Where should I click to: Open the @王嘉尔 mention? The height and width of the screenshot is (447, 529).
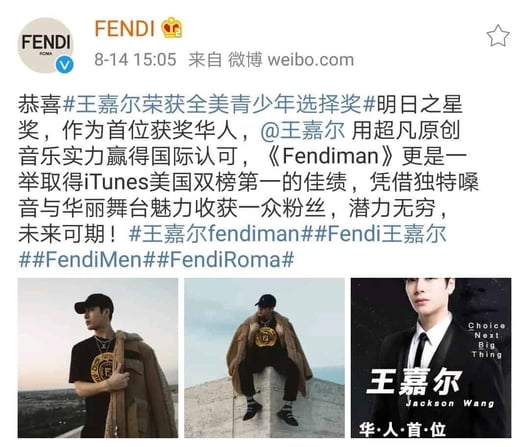pyautogui.click(x=303, y=130)
